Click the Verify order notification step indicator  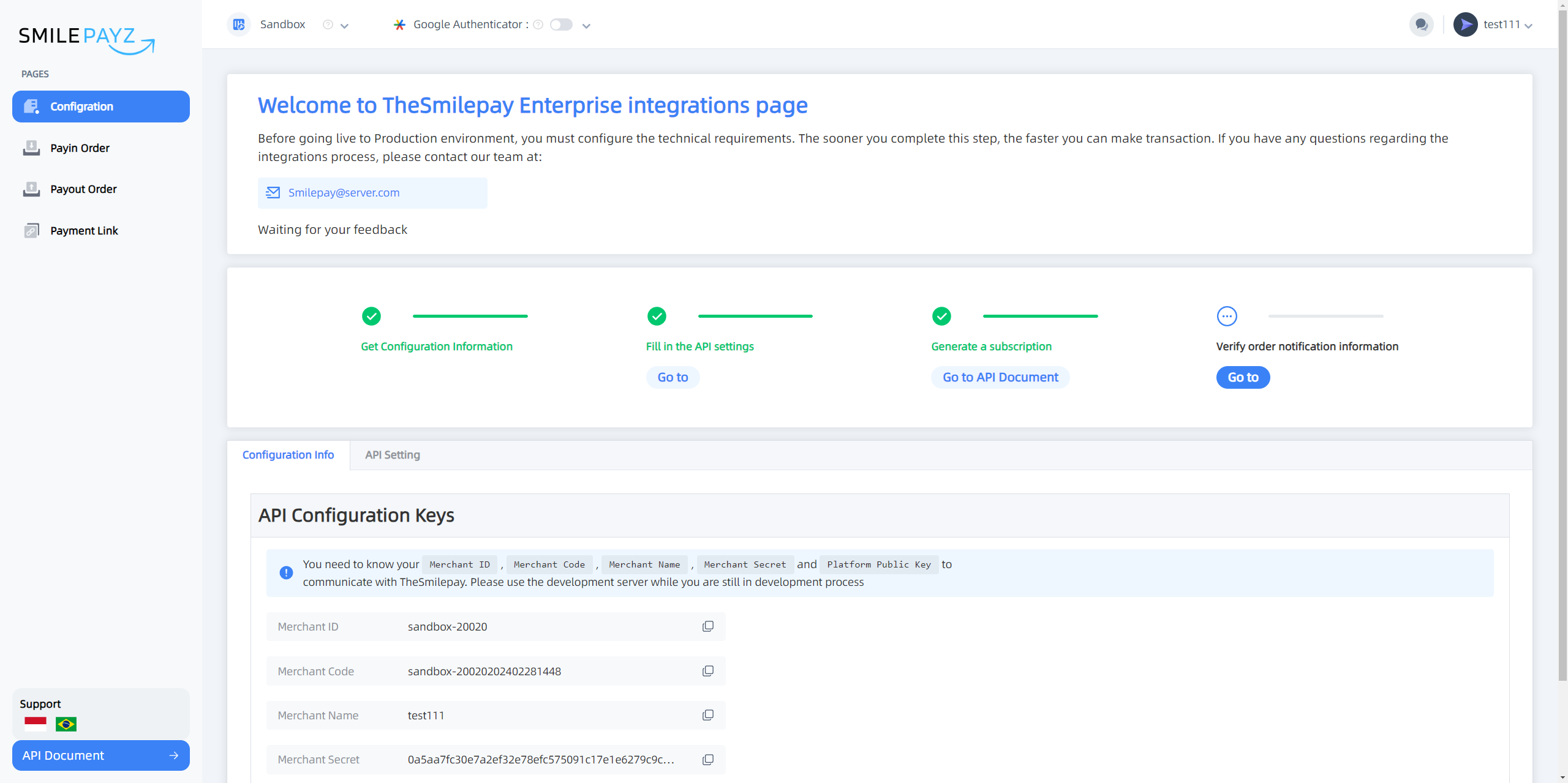1227,316
